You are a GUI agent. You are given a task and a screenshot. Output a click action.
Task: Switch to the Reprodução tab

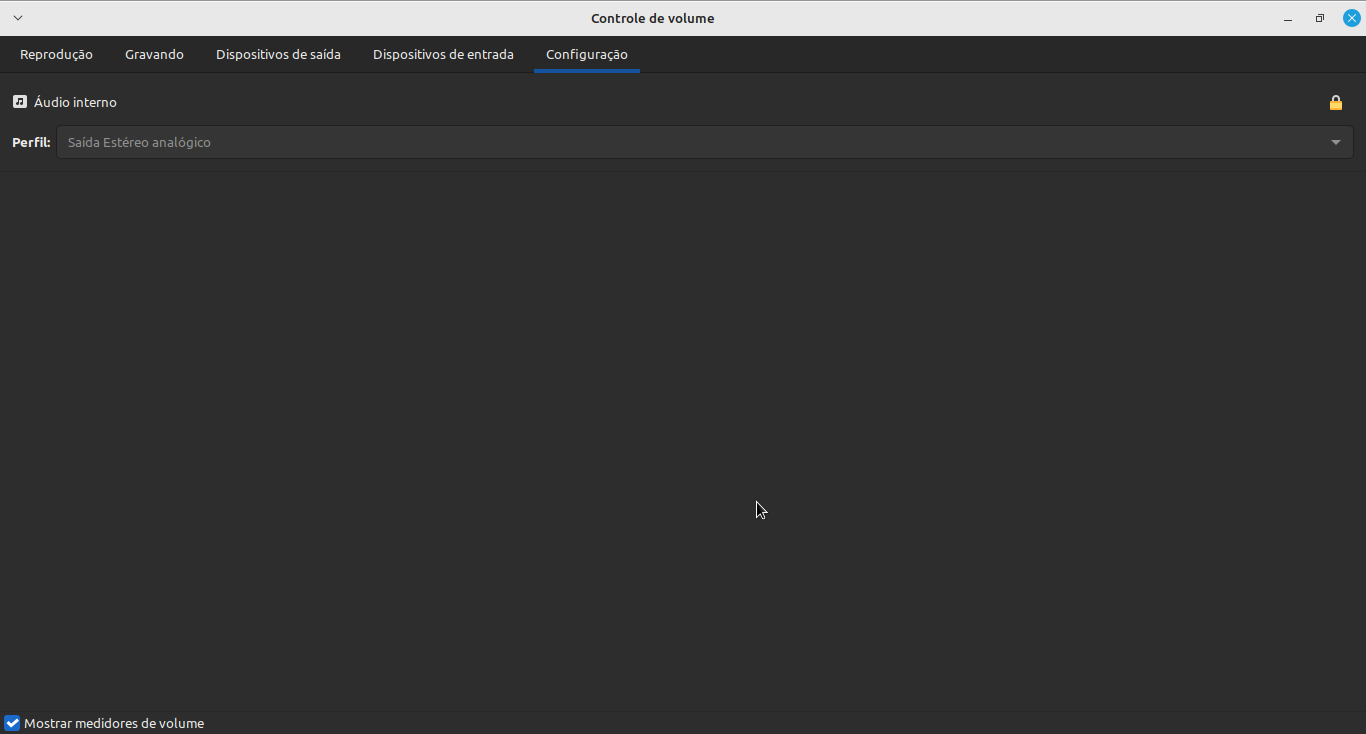click(x=56, y=54)
